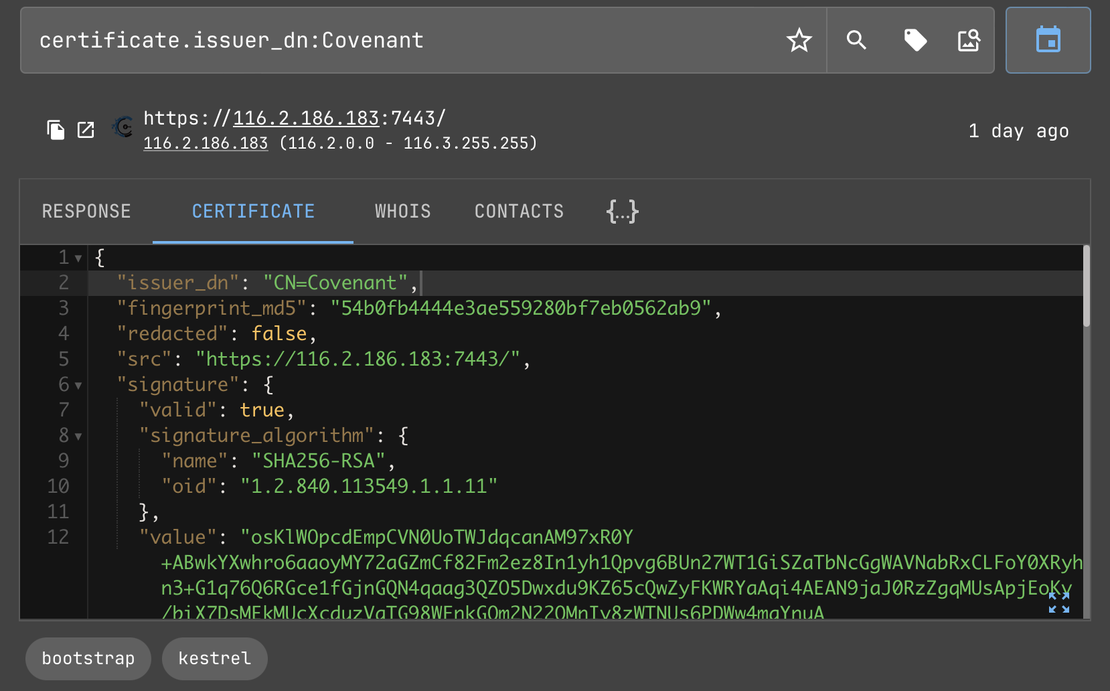This screenshot has width=1110, height=691.
Task: View the CONTACTS tab
Action: tap(519, 211)
